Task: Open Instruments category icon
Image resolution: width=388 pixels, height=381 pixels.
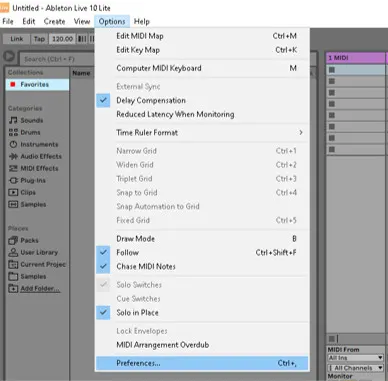Action: 13,144
